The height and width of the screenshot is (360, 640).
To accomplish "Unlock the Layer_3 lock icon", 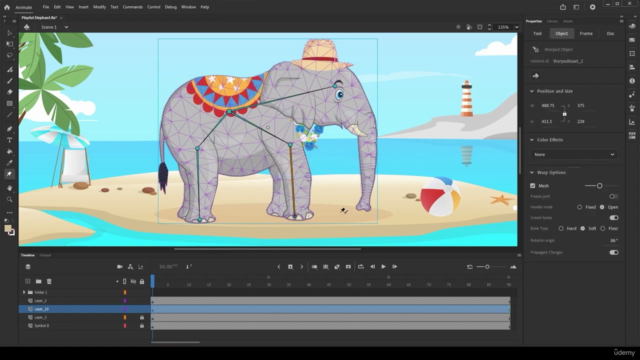I will [142, 317].
